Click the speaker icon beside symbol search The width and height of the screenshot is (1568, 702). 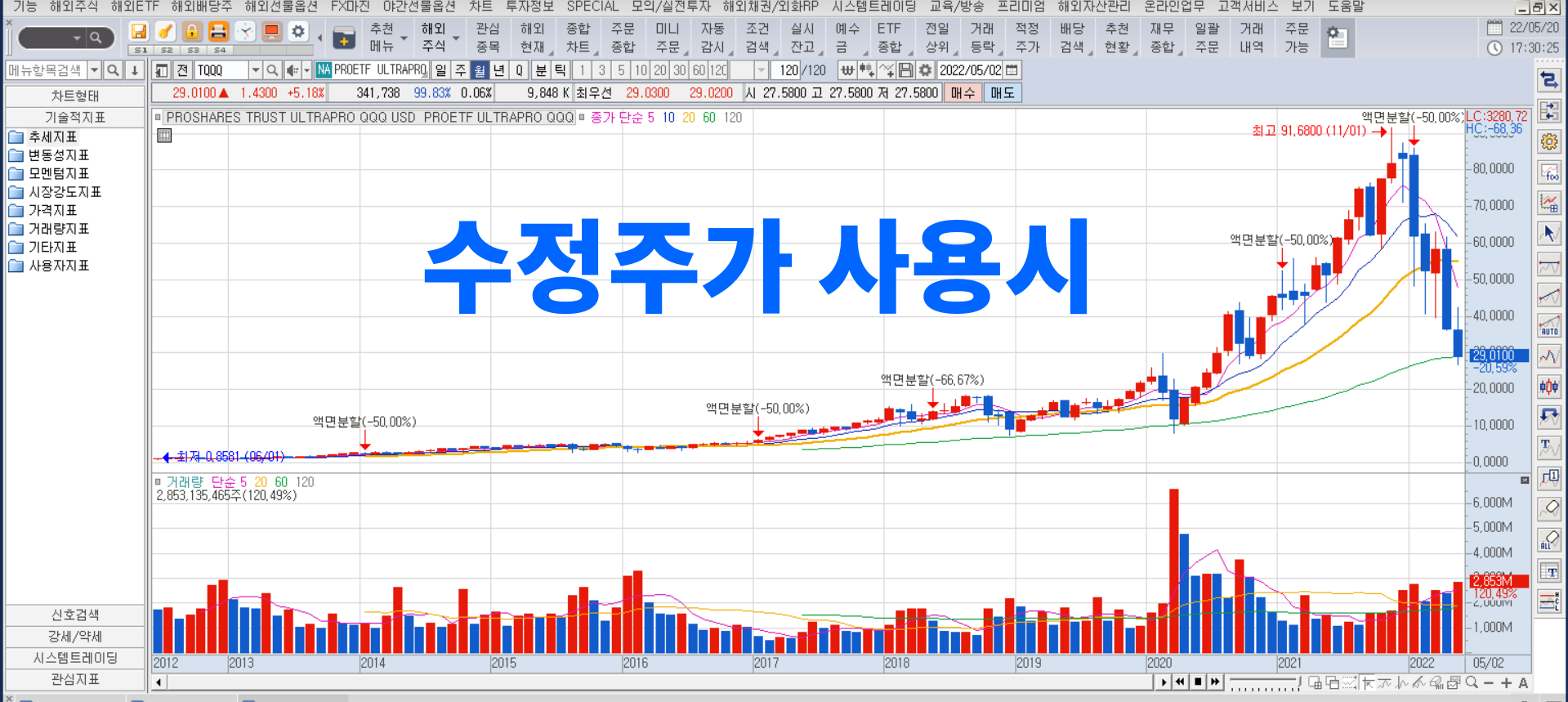click(x=292, y=70)
